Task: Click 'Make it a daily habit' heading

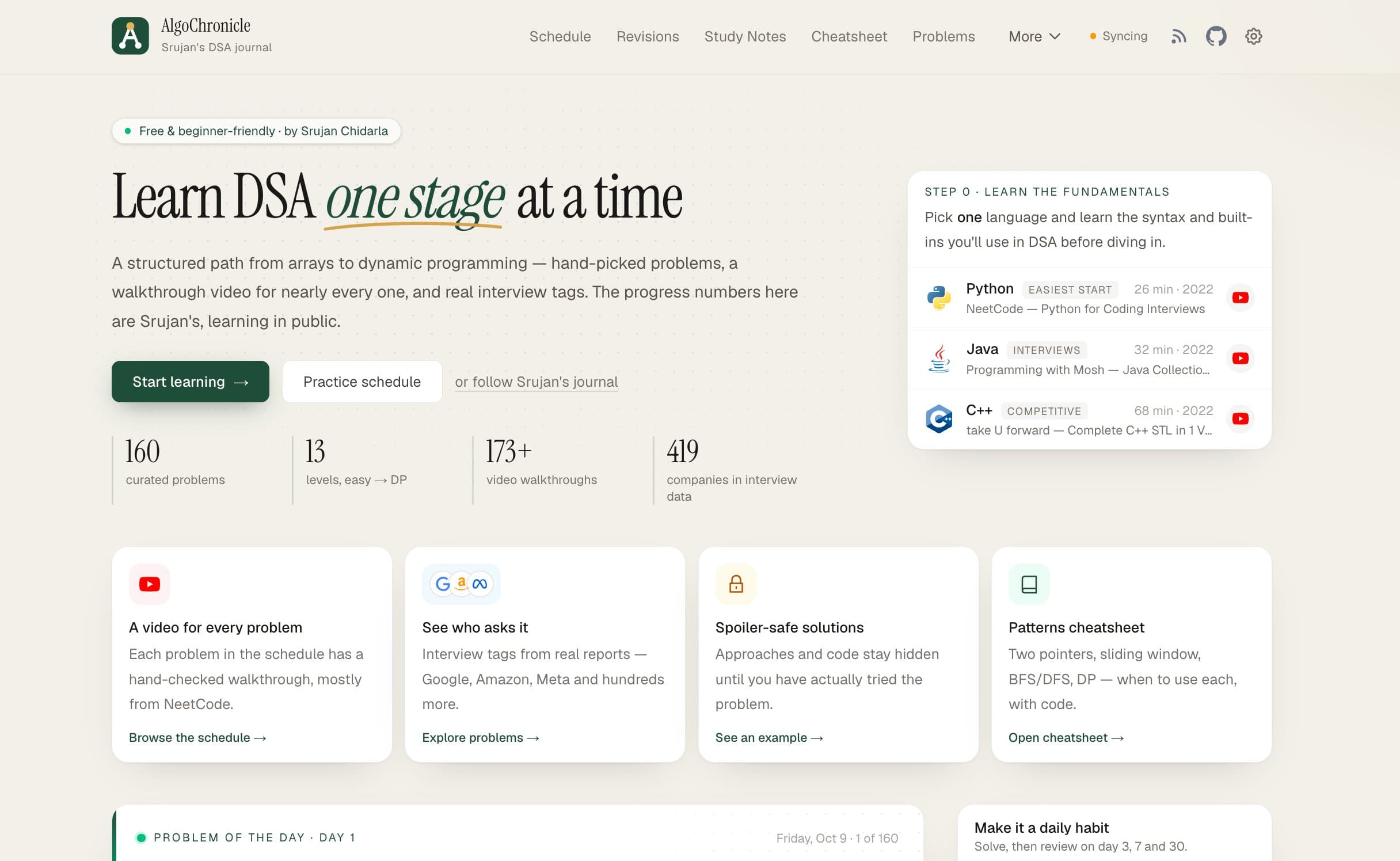Action: click(1041, 828)
